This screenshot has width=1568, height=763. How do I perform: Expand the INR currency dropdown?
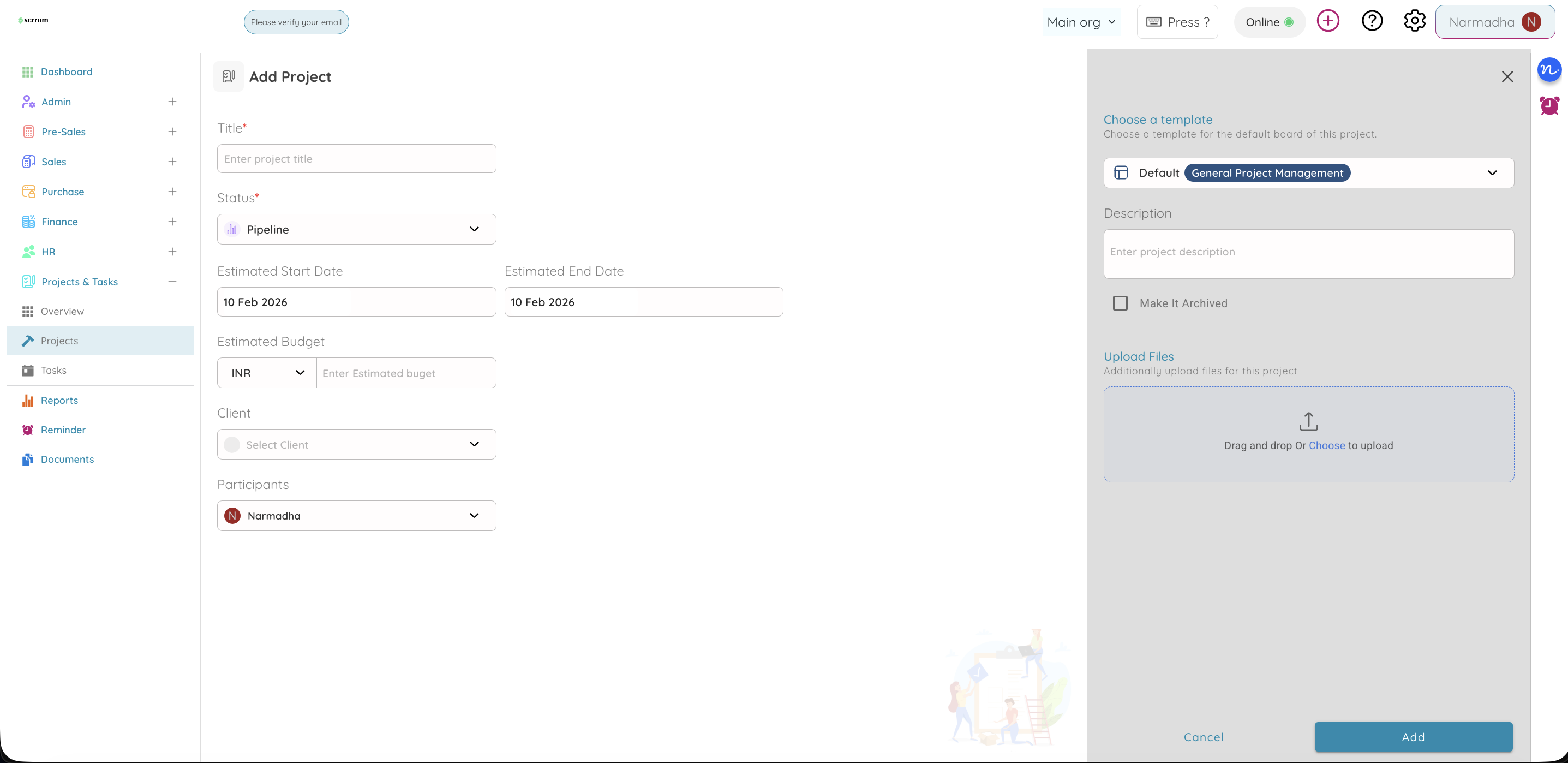(265, 372)
